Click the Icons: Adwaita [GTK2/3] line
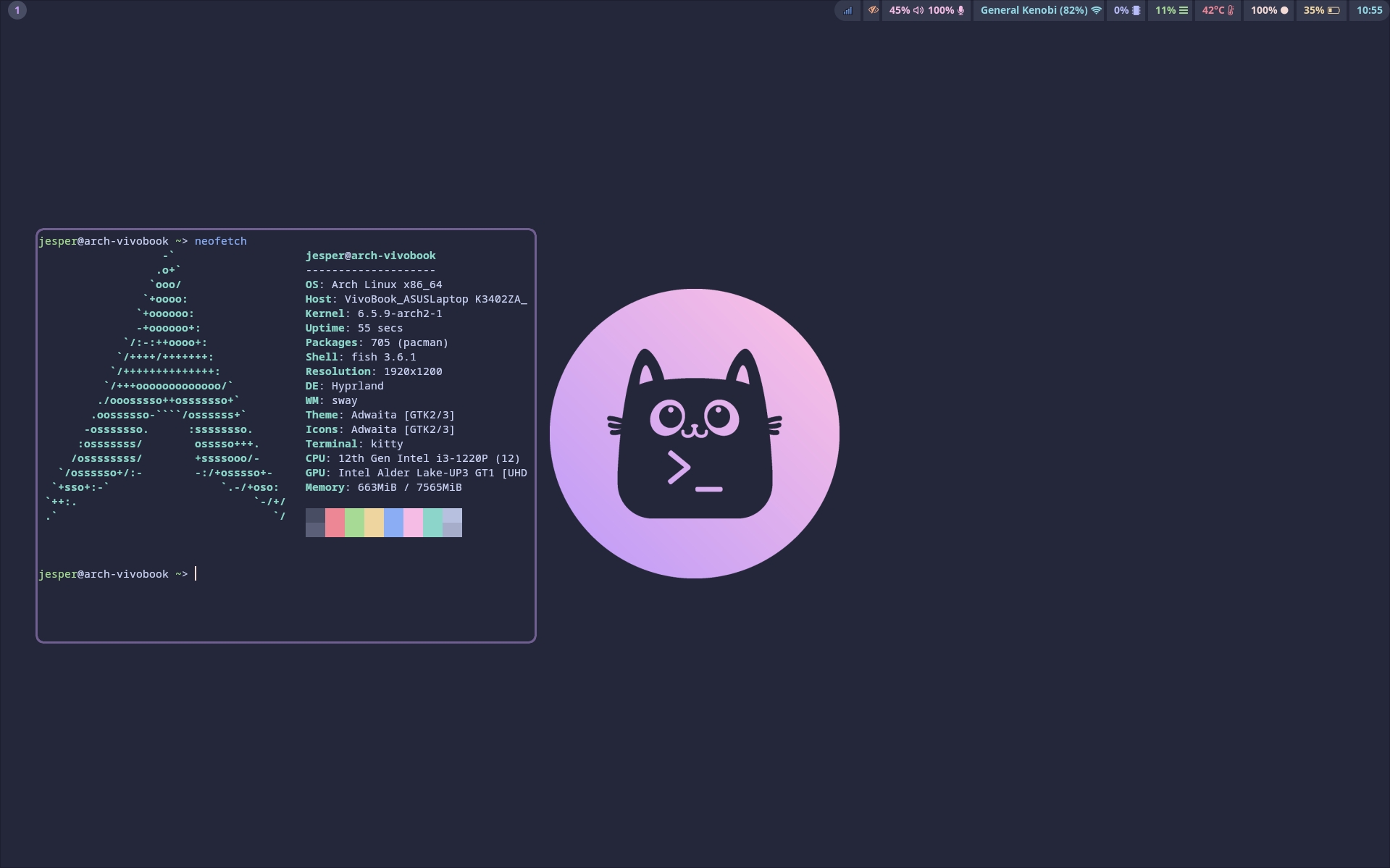Screen dimensions: 1390x868 380,429
